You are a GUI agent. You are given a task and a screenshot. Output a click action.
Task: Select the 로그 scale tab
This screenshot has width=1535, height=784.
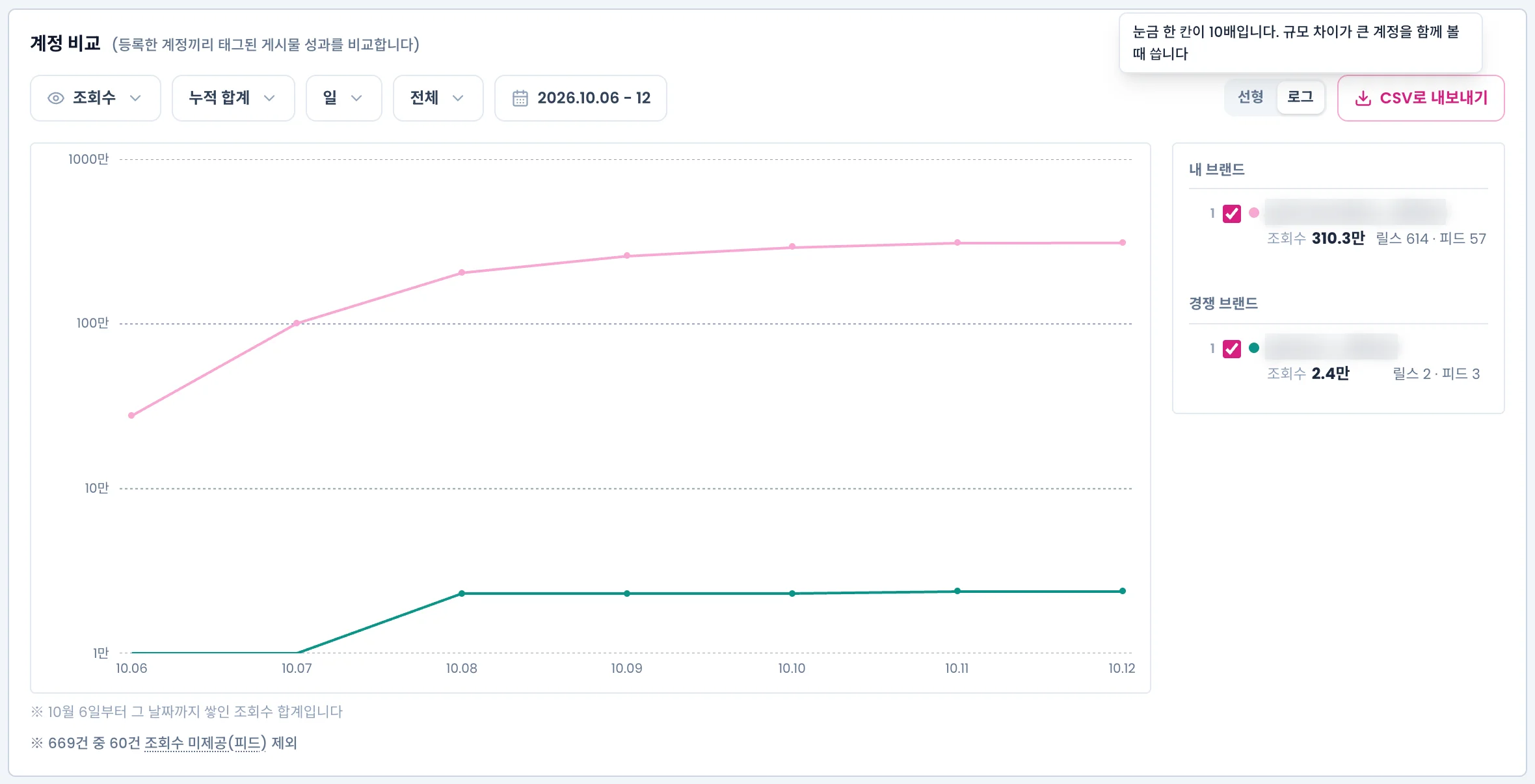click(x=1300, y=98)
